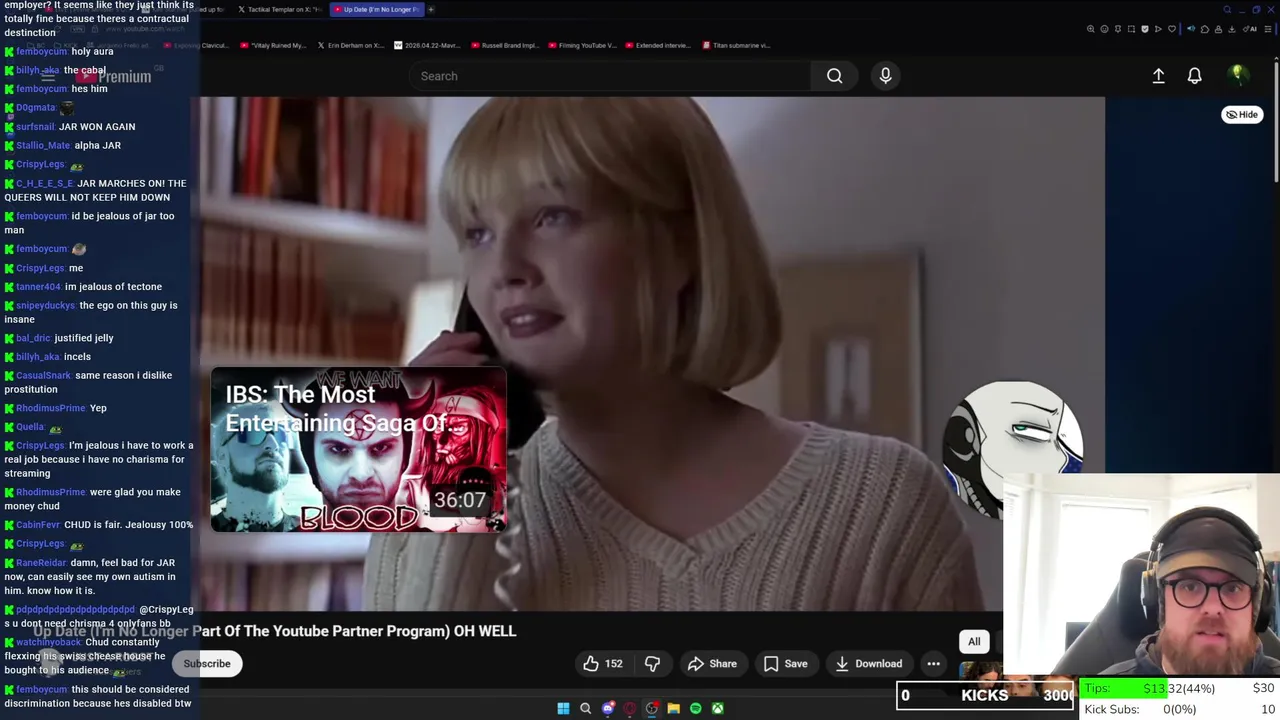The image size is (1280, 720).
Task: Open the three-dot more actions menu
Action: pos(933,664)
